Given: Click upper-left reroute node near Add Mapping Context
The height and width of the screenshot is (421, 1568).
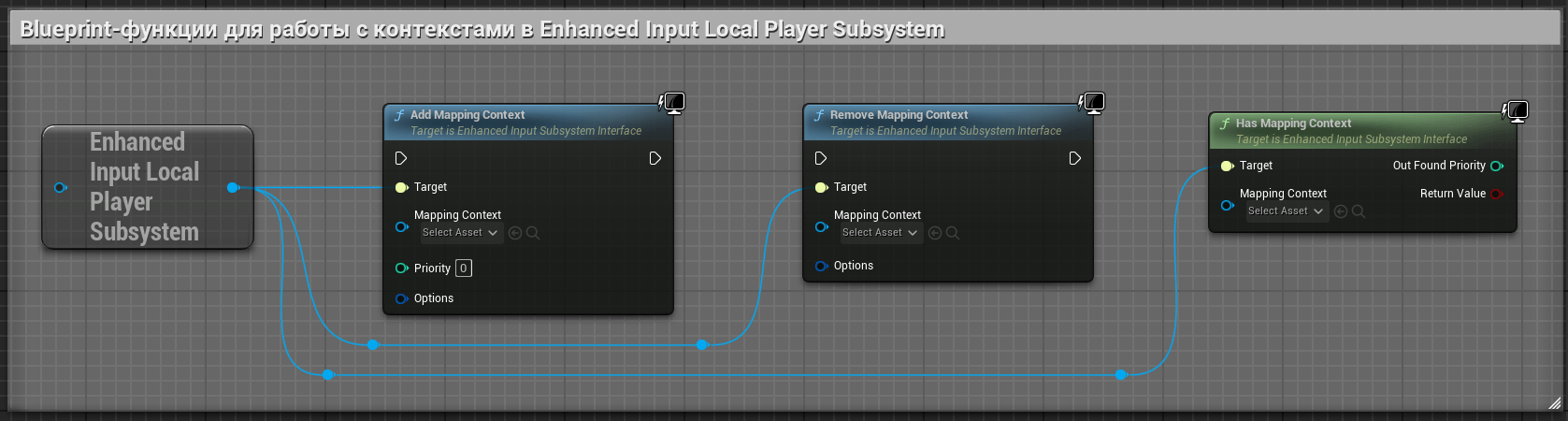Looking at the screenshot, I should coord(373,344).
